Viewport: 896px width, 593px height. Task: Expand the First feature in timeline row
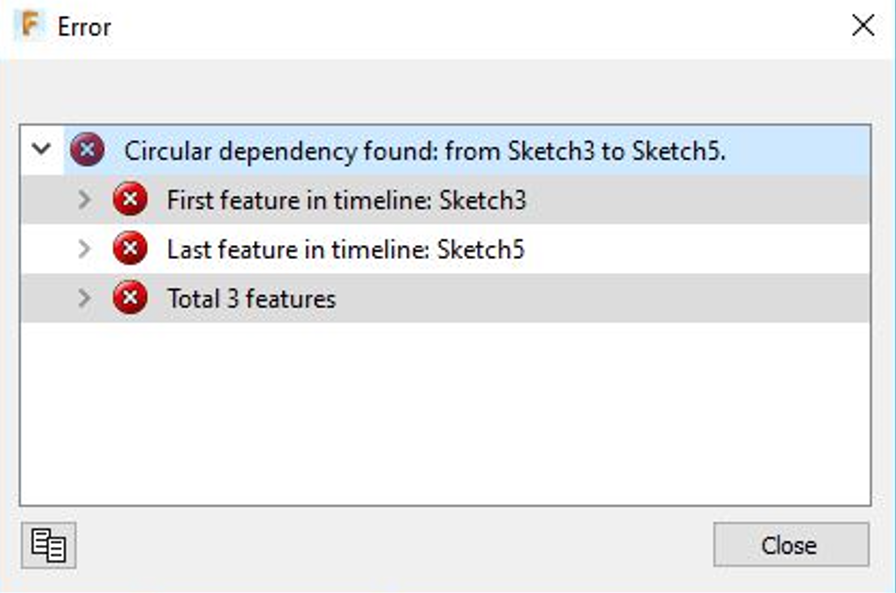tap(85, 200)
